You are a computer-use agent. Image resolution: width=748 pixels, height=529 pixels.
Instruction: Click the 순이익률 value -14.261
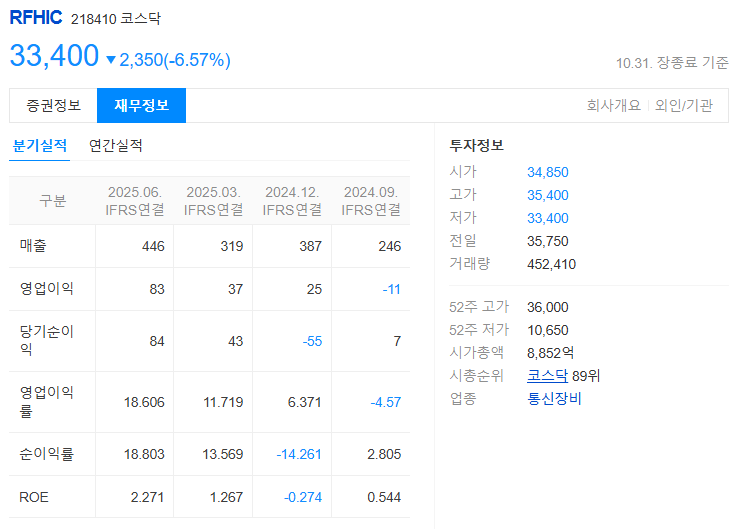[299, 454]
